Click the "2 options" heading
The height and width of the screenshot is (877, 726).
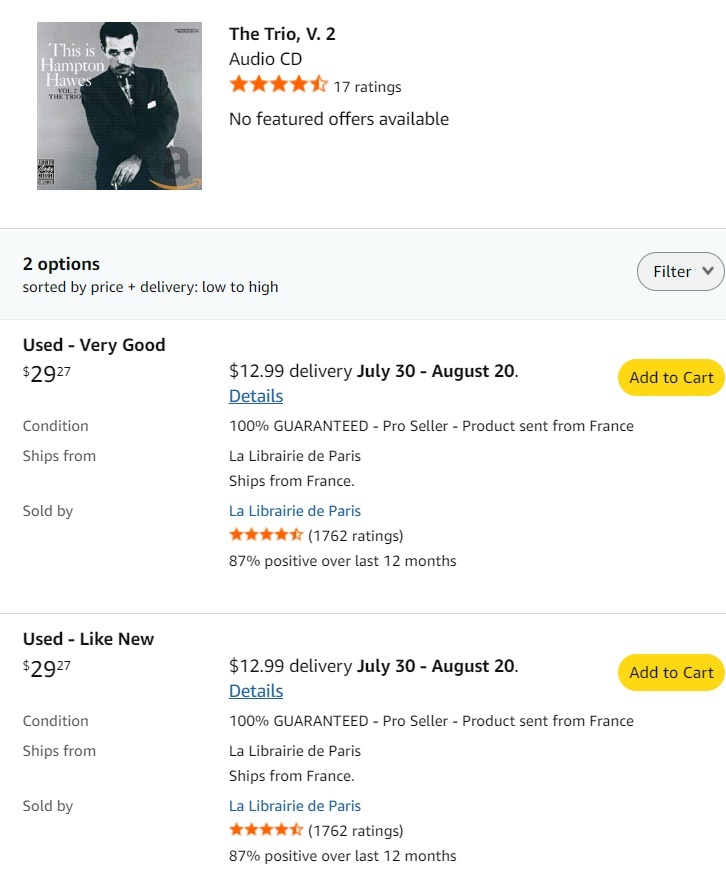coord(61,264)
